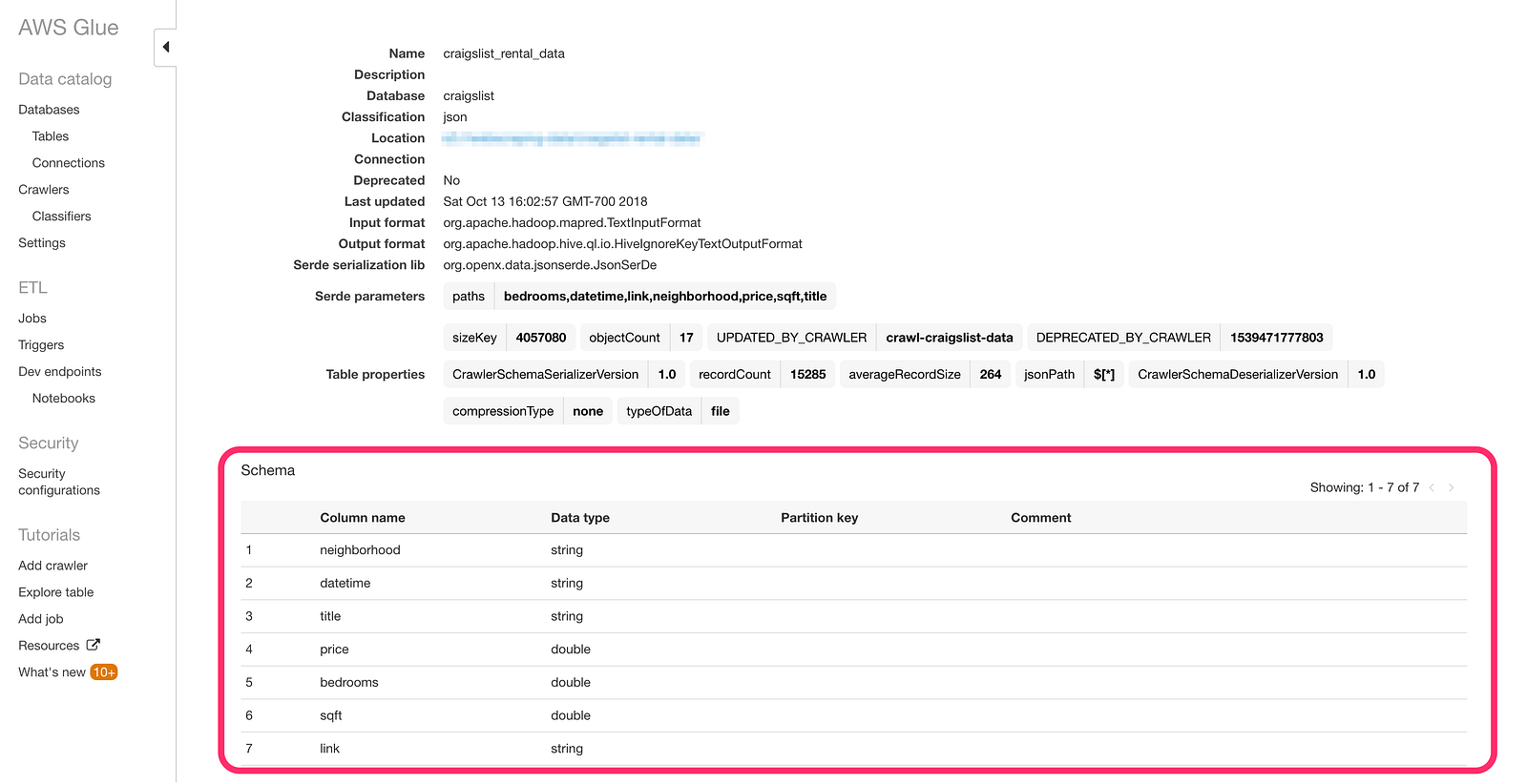The height and width of the screenshot is (784, 1527).
Task: Open Add job tutorial
Action: coord(41,619)
